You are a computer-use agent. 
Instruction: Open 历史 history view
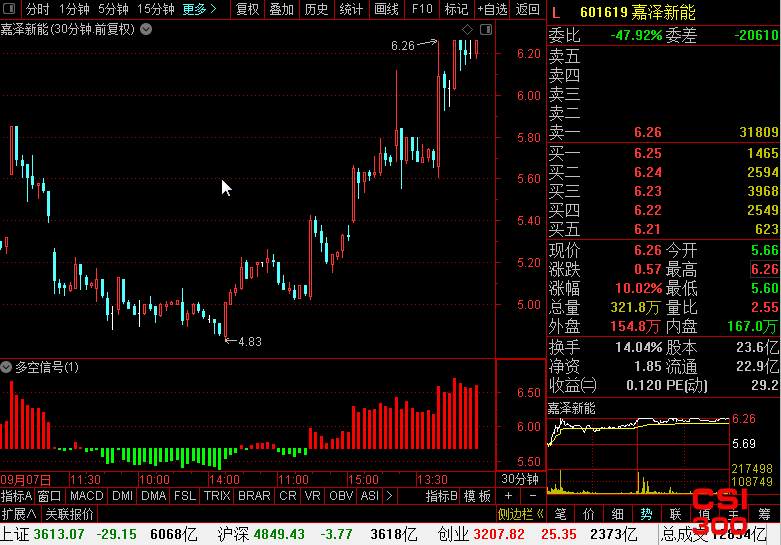[x=317, y=9]
